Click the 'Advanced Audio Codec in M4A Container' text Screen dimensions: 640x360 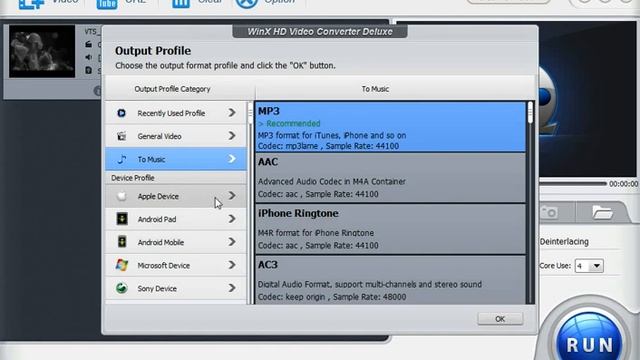[332, 182]
